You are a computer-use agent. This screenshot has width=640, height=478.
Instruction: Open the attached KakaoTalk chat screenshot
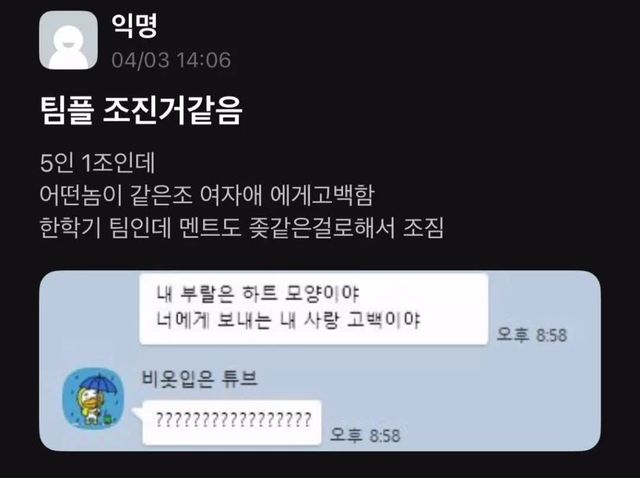pos(320,361)
